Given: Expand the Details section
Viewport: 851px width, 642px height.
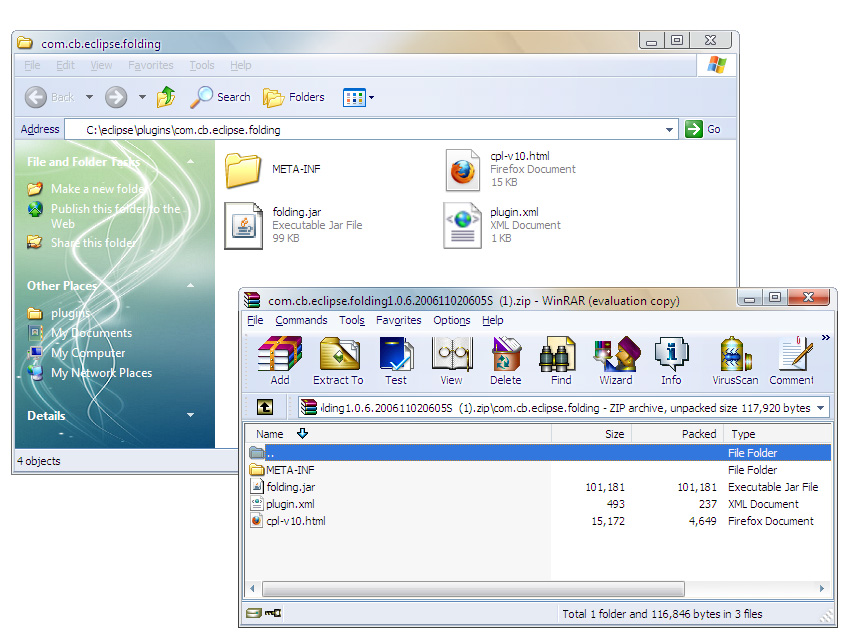Looking at the screenshot, I should (190, 415).
